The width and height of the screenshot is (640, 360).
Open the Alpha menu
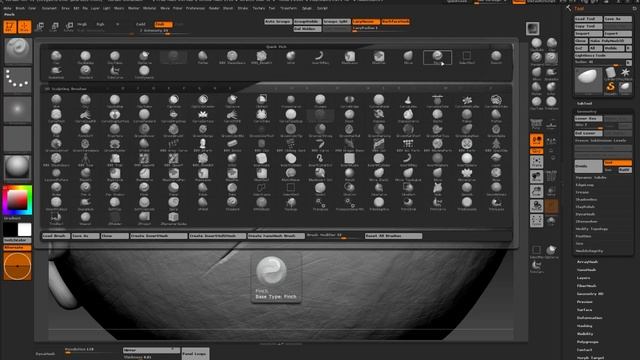coord(7,8)
